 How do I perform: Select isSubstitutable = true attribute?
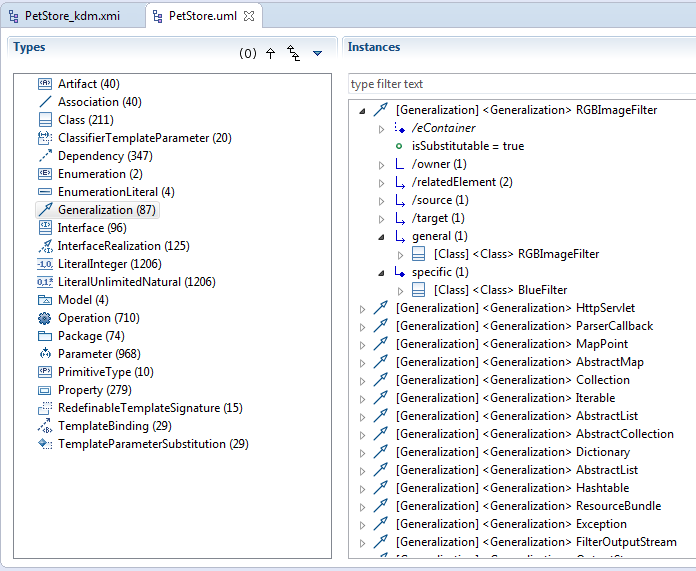click(x=468, y=146)
